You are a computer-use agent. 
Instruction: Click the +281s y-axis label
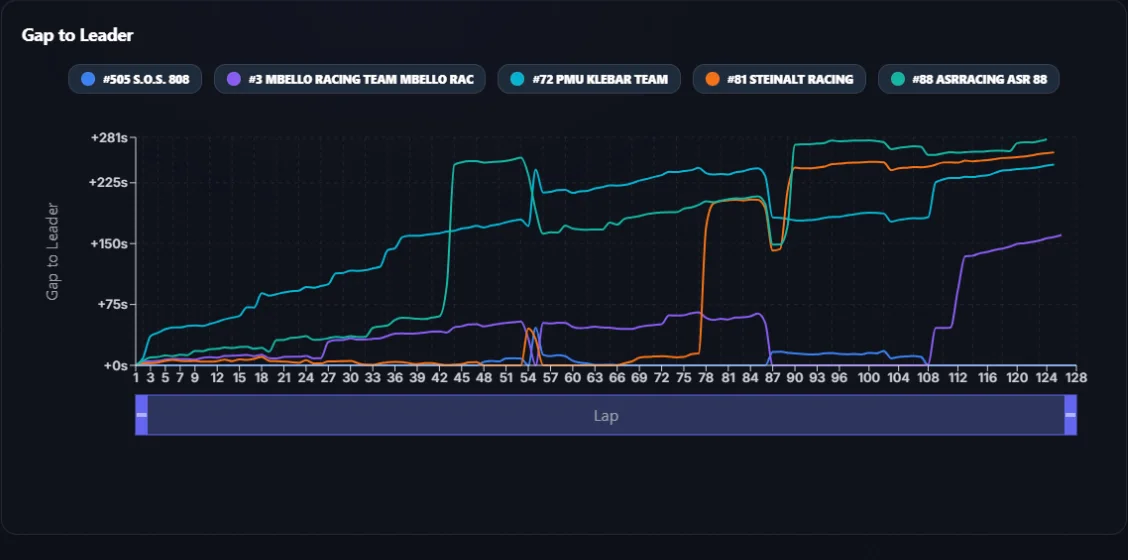pyautogui.click(x=110, y=137)
